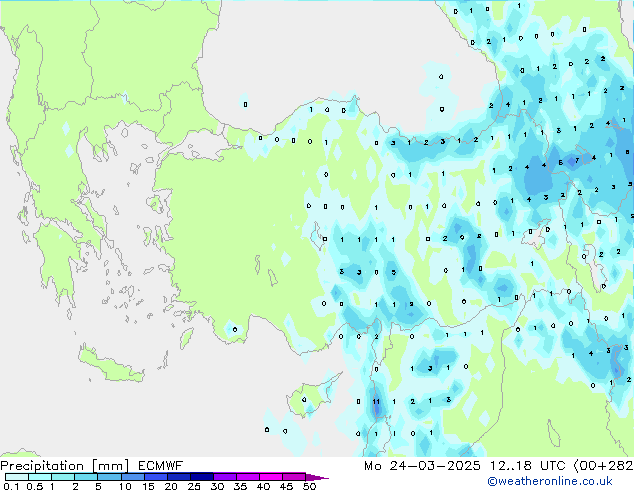The width and height of the screenshot is (634, 490).
Task: Click the ECMWF model label
Action: (x=161, y=466)
